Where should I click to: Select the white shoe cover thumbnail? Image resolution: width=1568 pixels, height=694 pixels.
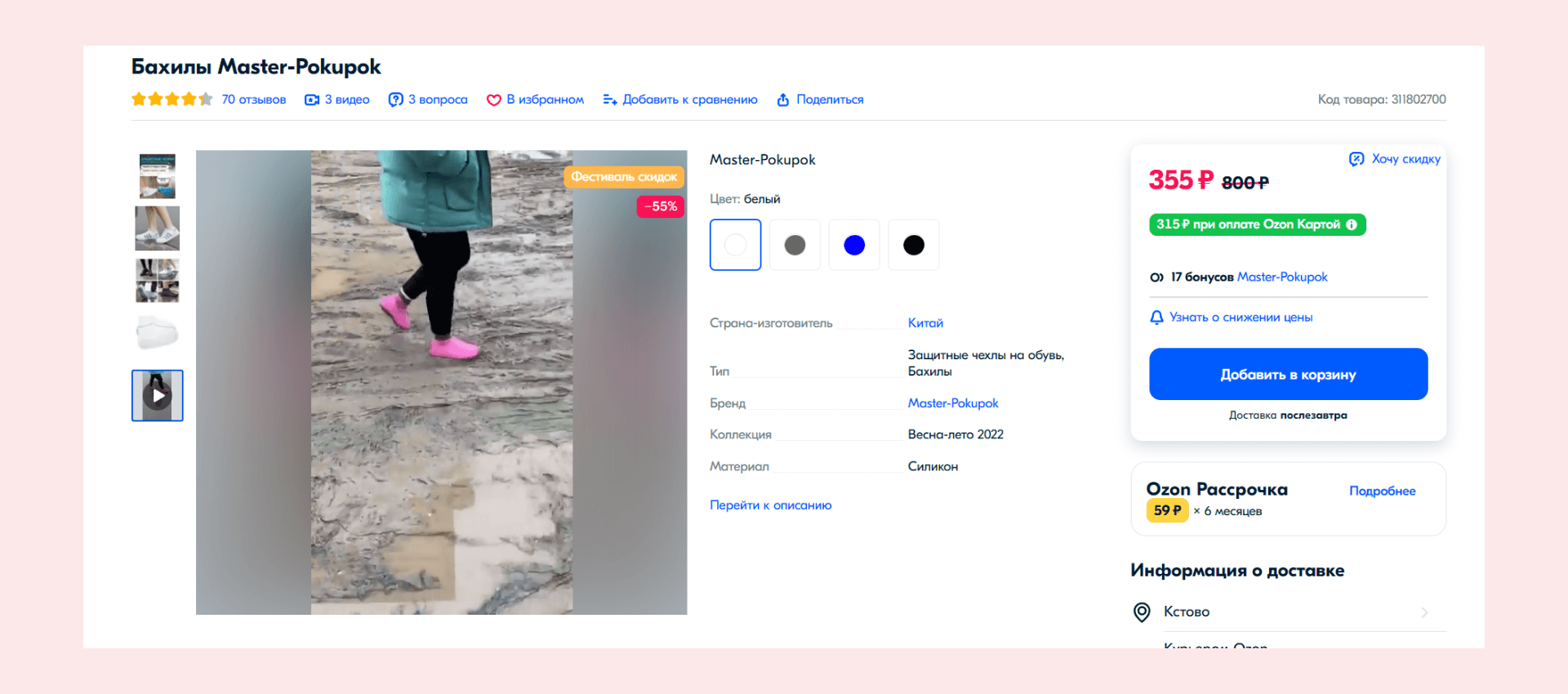[158, 332]
